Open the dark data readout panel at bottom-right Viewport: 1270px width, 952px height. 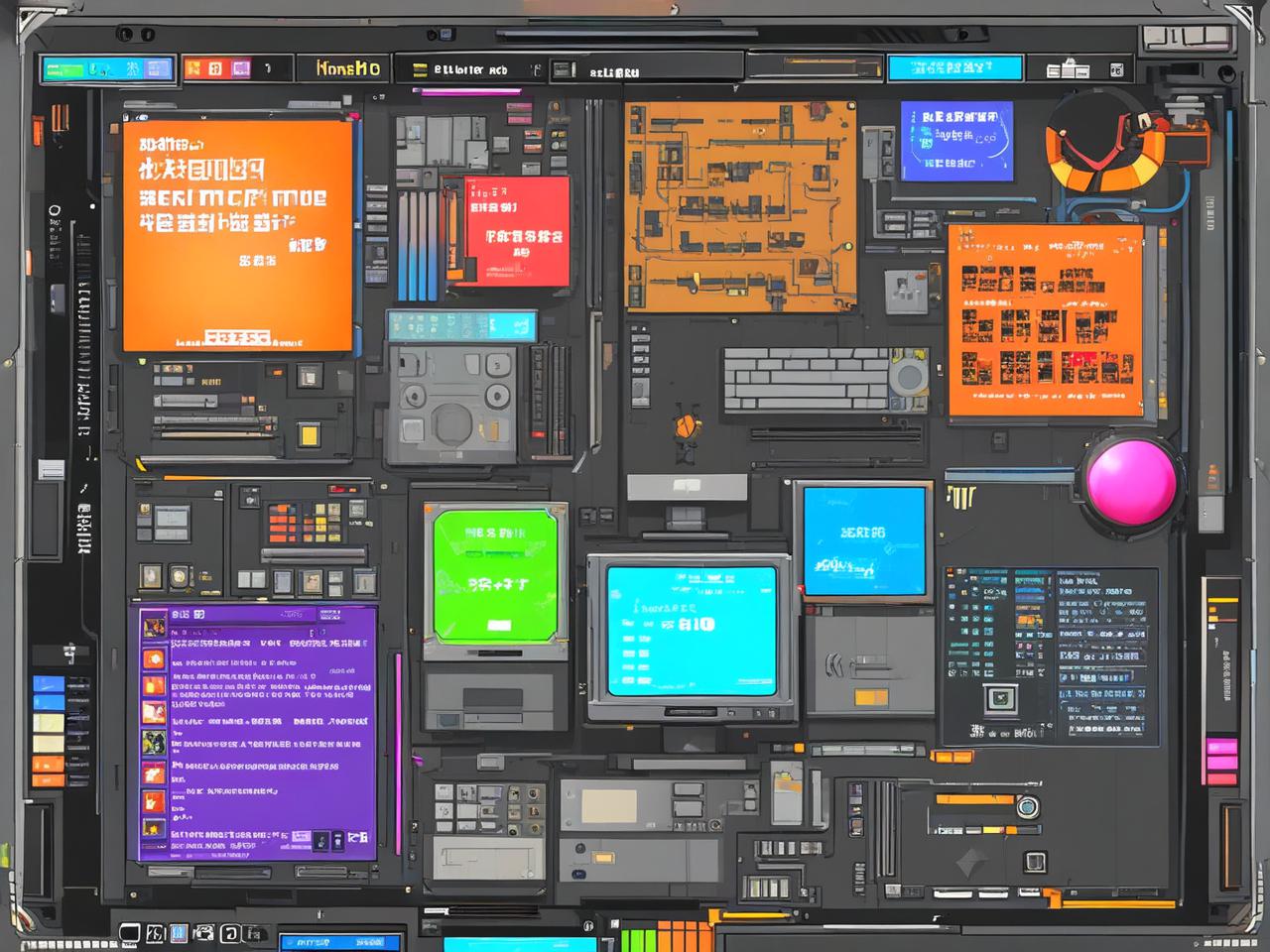[x=1050, y=656]
